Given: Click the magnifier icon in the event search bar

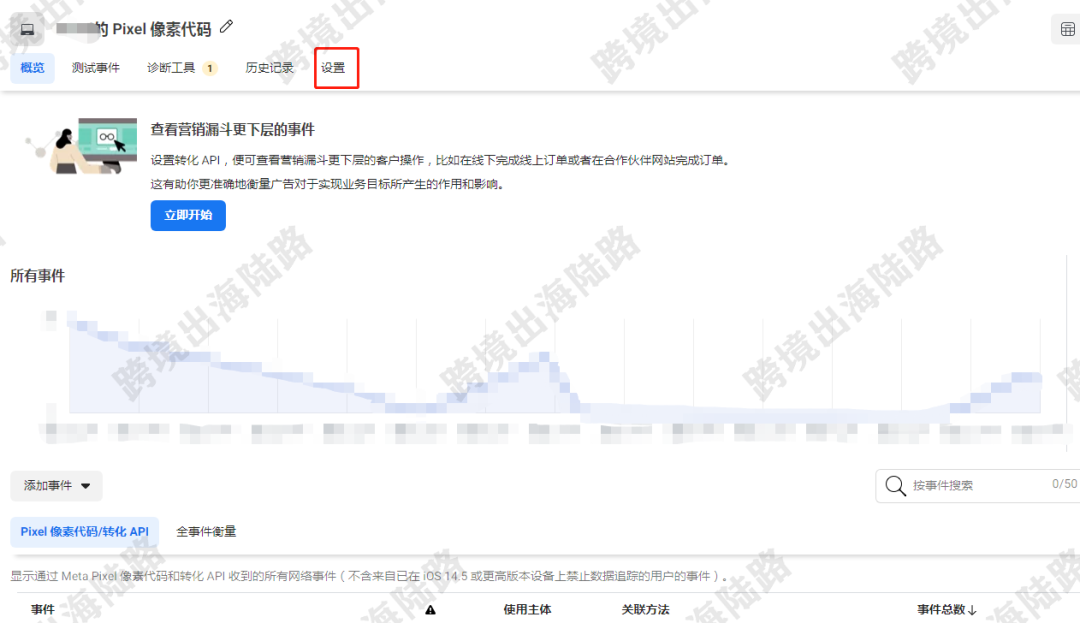Looking at the screenshot, I should point(895,486).
